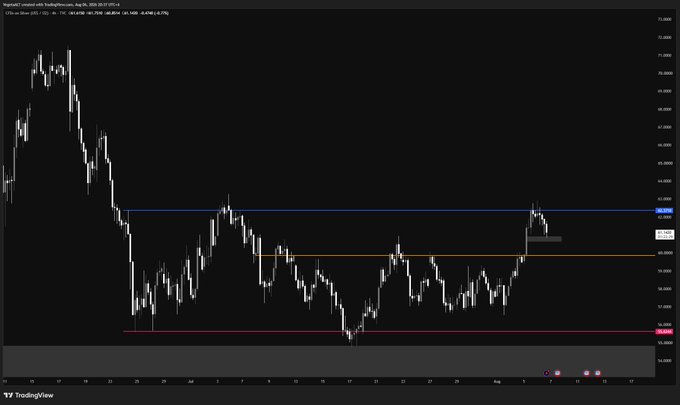Image resolution: width=680 pixels, height=405 pixels.
Task: Click the event marker just before Aug 13
Action: [x=598, y=373]
